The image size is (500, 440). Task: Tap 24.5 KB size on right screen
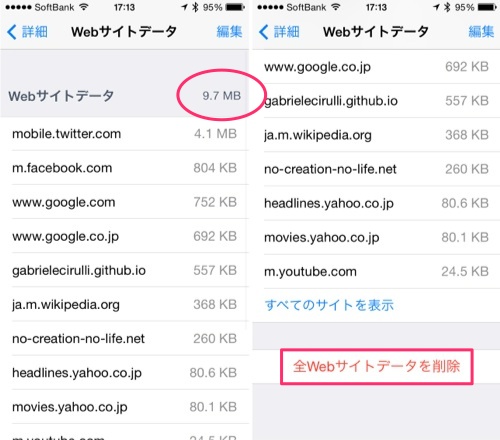[465, 272]
